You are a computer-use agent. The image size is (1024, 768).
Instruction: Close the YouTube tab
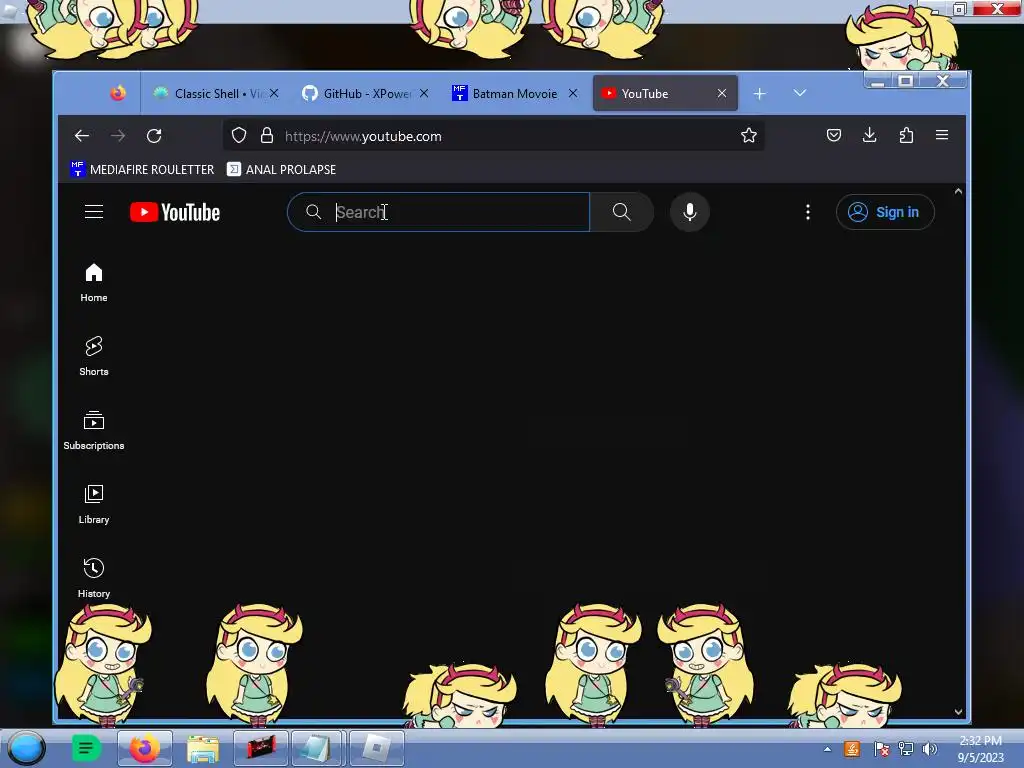pos(722,93)
